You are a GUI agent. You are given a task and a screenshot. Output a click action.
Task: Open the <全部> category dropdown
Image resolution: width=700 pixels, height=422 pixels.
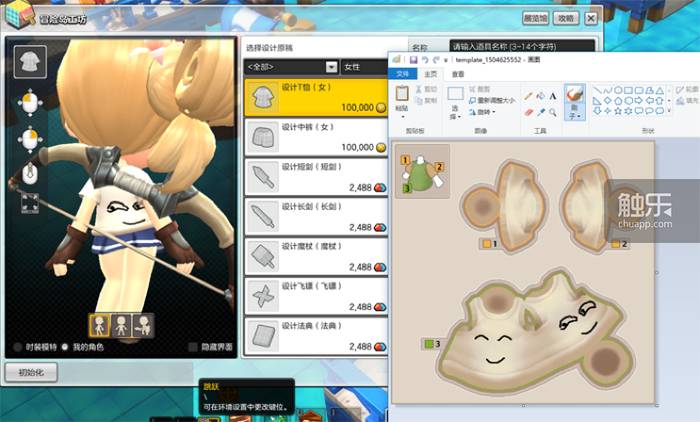click(291, 67)
